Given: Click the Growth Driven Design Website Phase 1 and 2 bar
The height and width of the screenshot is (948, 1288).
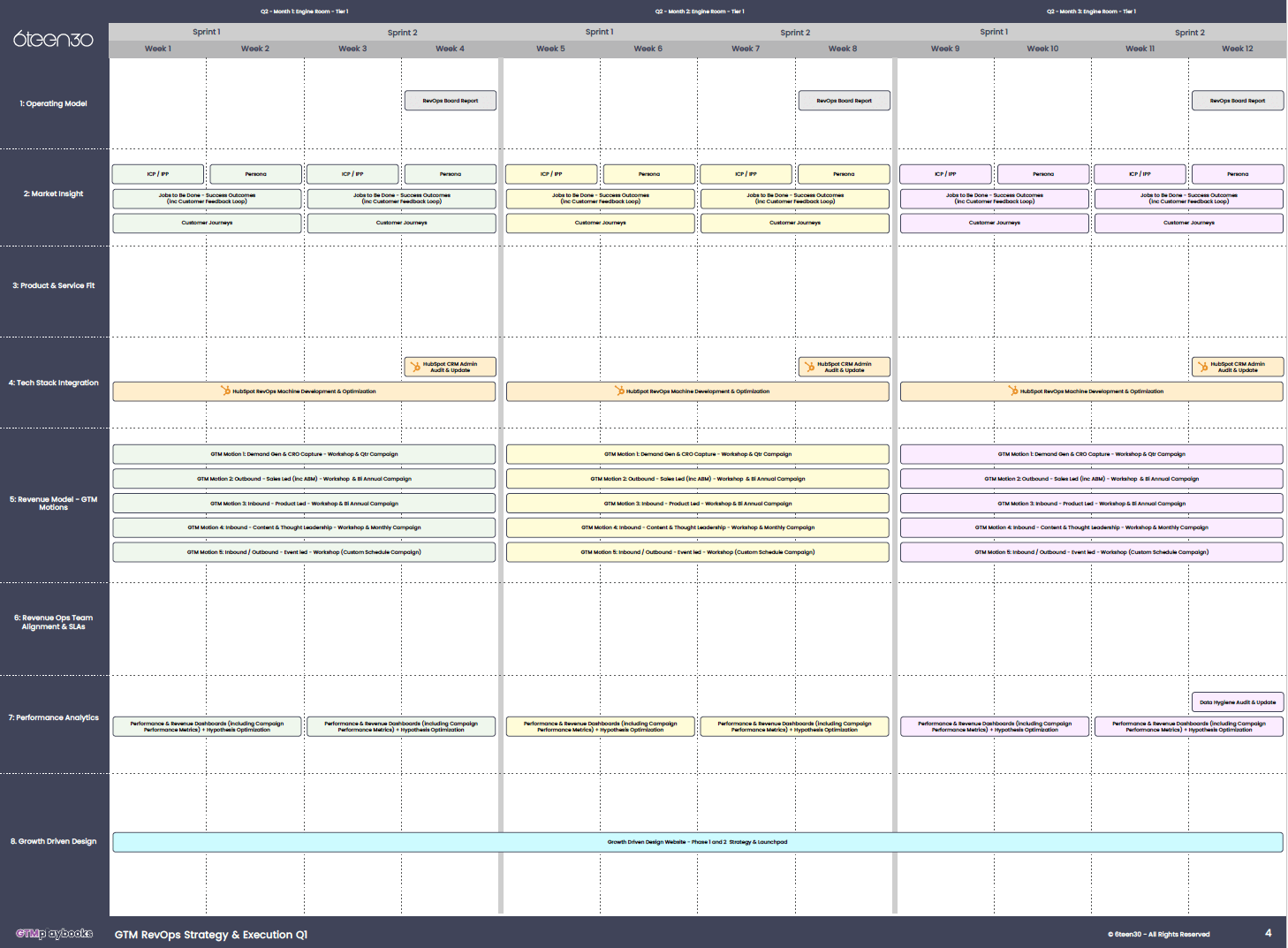Looking at the screenshot, I should [698, 842].
